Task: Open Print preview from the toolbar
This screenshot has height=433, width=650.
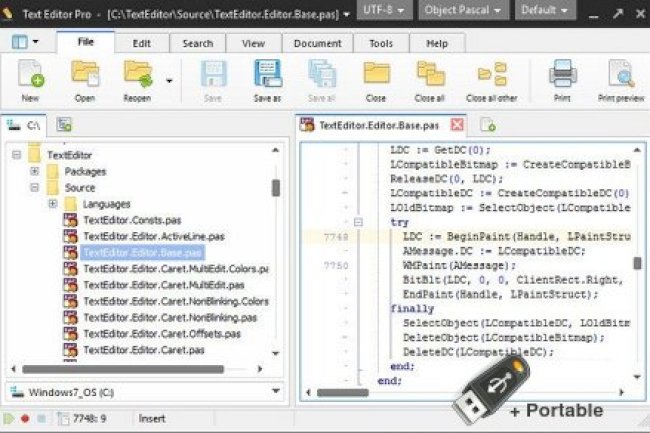Action: [620, 77]
